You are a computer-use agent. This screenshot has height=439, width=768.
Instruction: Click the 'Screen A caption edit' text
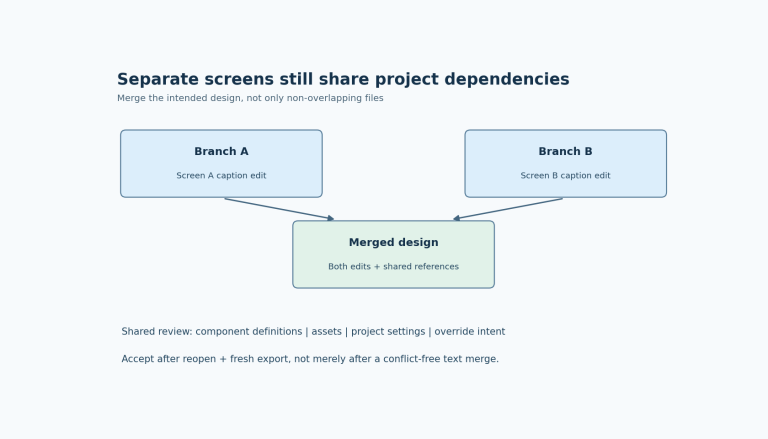(x=221, y=175)
